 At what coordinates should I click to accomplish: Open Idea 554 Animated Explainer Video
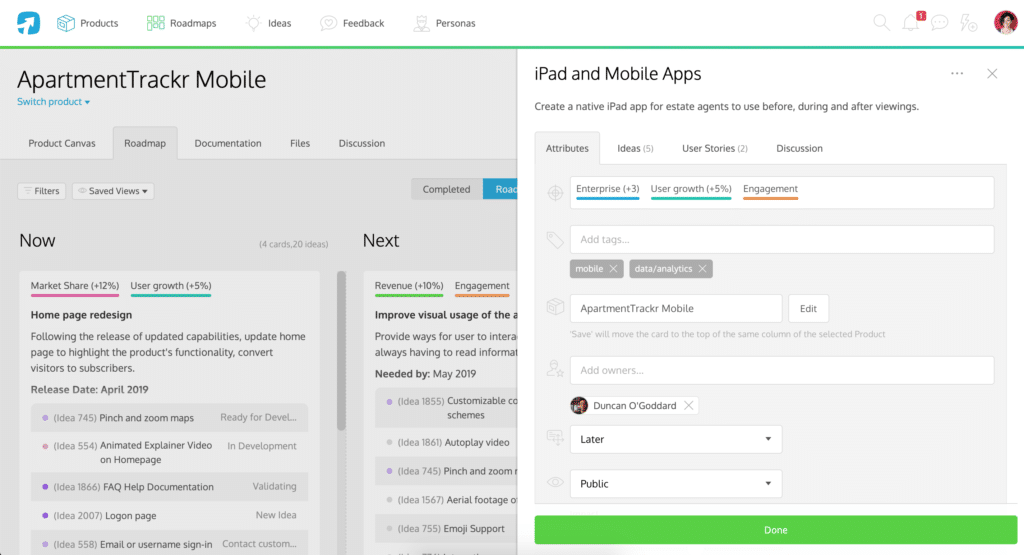(x=169, y=452)
